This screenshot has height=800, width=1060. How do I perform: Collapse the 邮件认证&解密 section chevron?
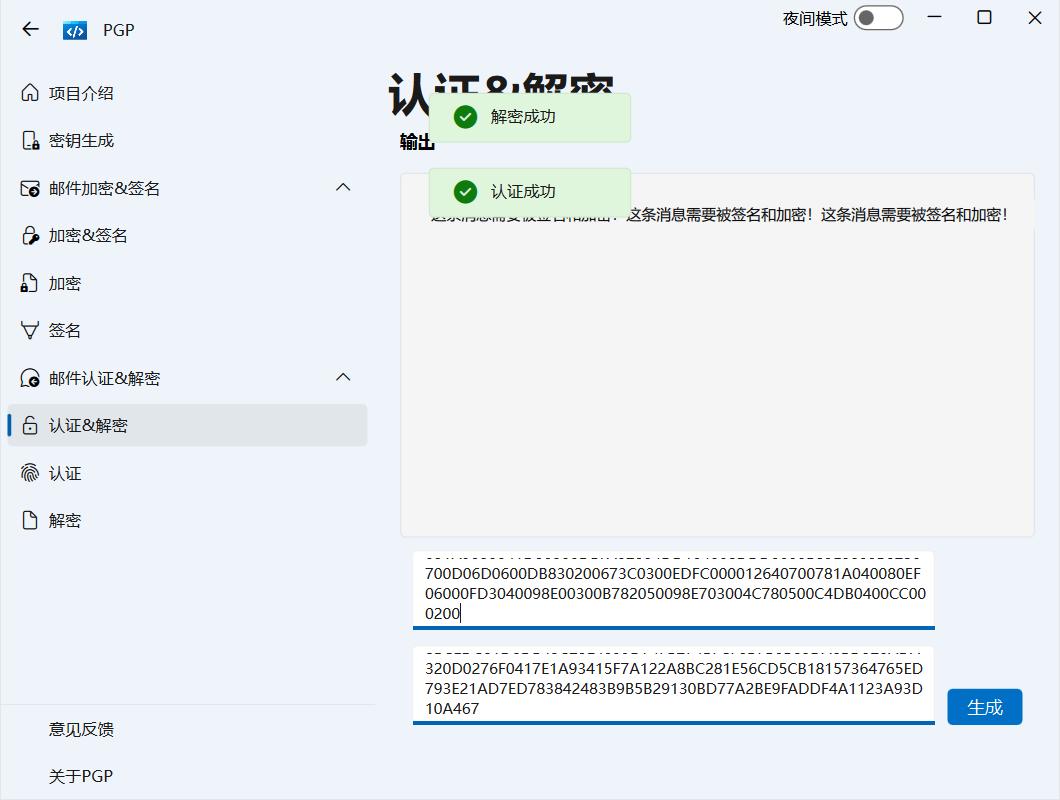click(x=343, y=377)
